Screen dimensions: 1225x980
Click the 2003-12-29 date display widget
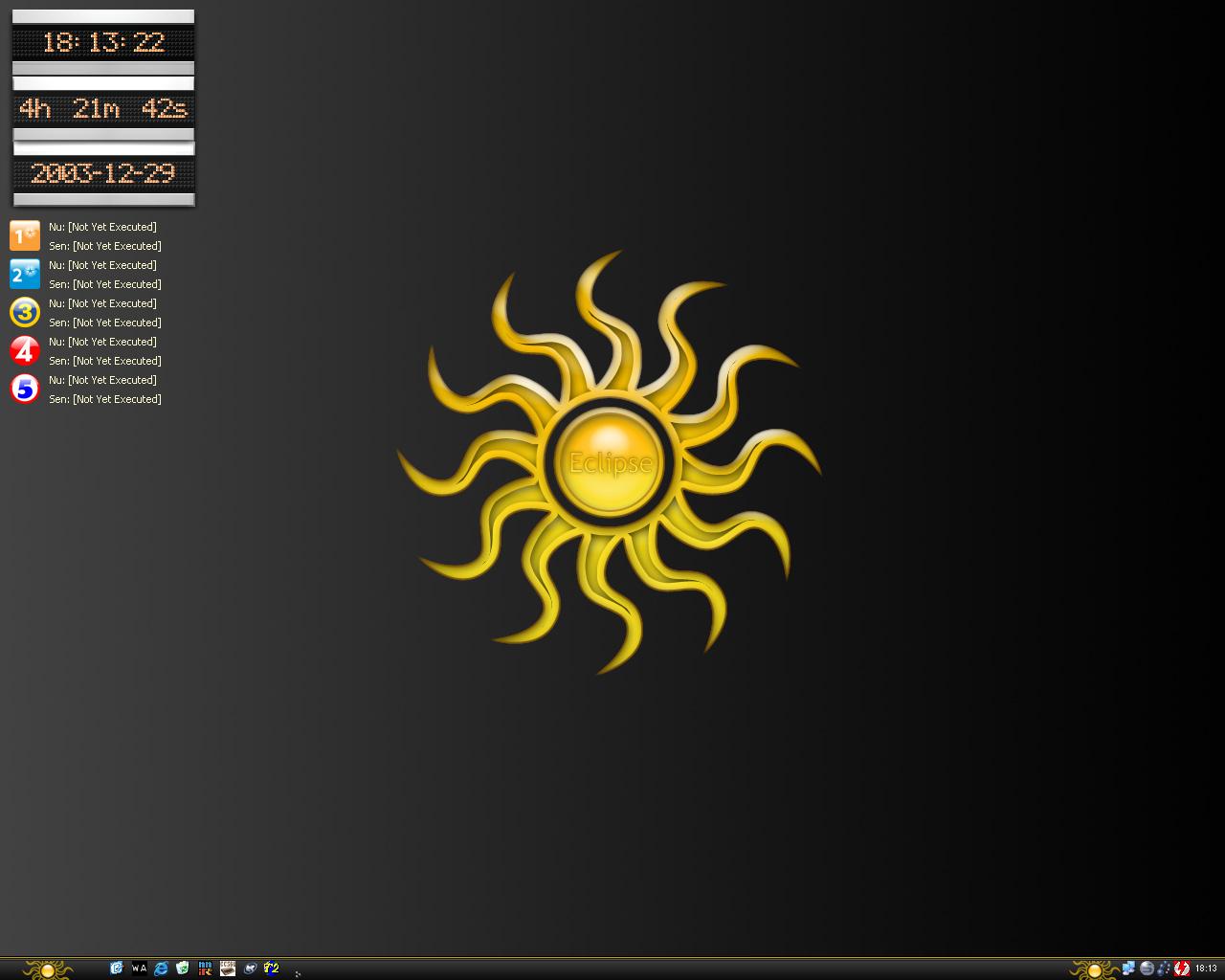tap(103, 173)
